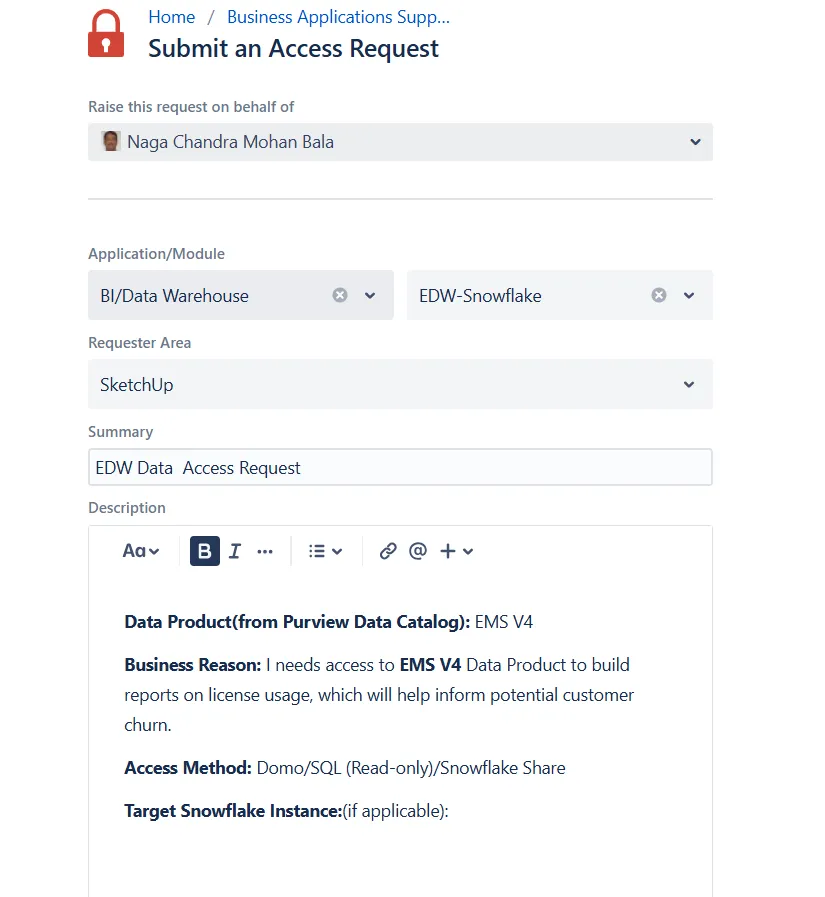Clear the BI/Data Warehouse selection
The image size is (825, 897).
(340, 295)
